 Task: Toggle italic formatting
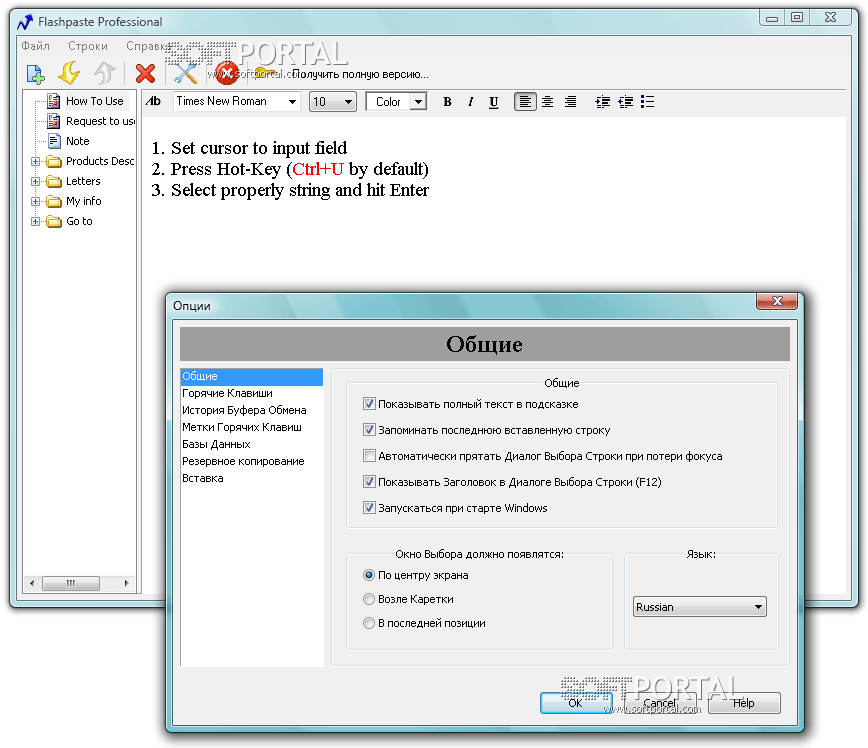[x=471, y=102]
